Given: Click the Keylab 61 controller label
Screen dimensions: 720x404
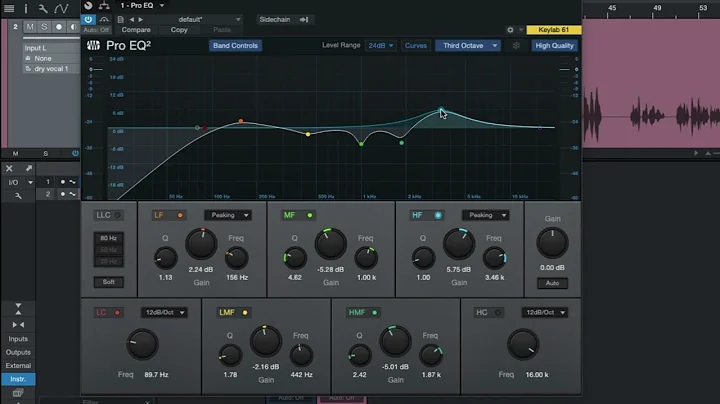Looking at the screenshot, I should point(553,29).
